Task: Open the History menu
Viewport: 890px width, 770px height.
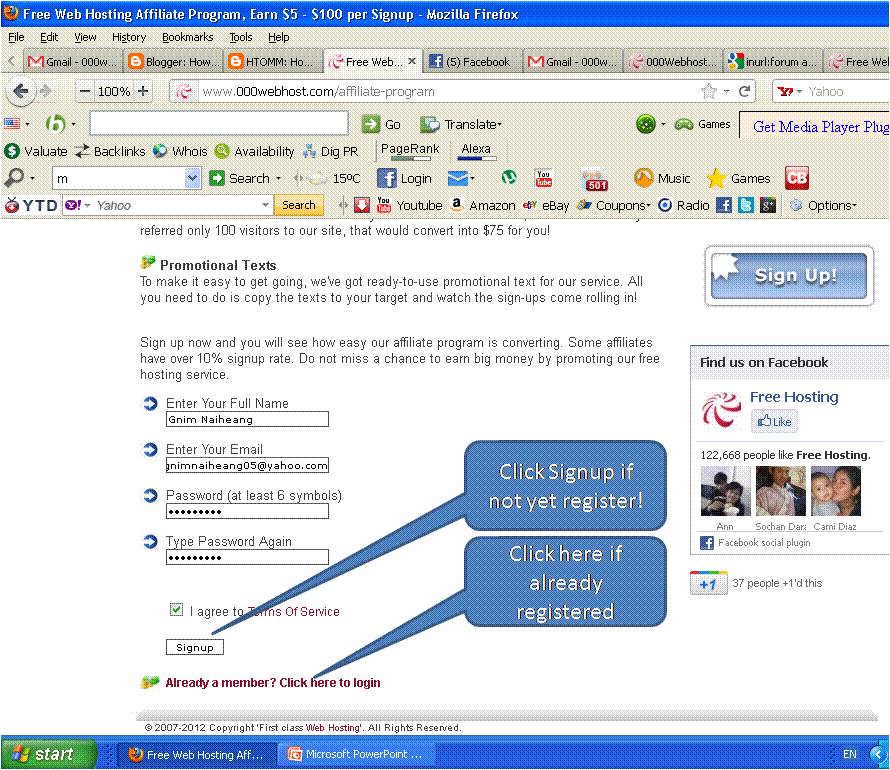Action: pos(129,37)
